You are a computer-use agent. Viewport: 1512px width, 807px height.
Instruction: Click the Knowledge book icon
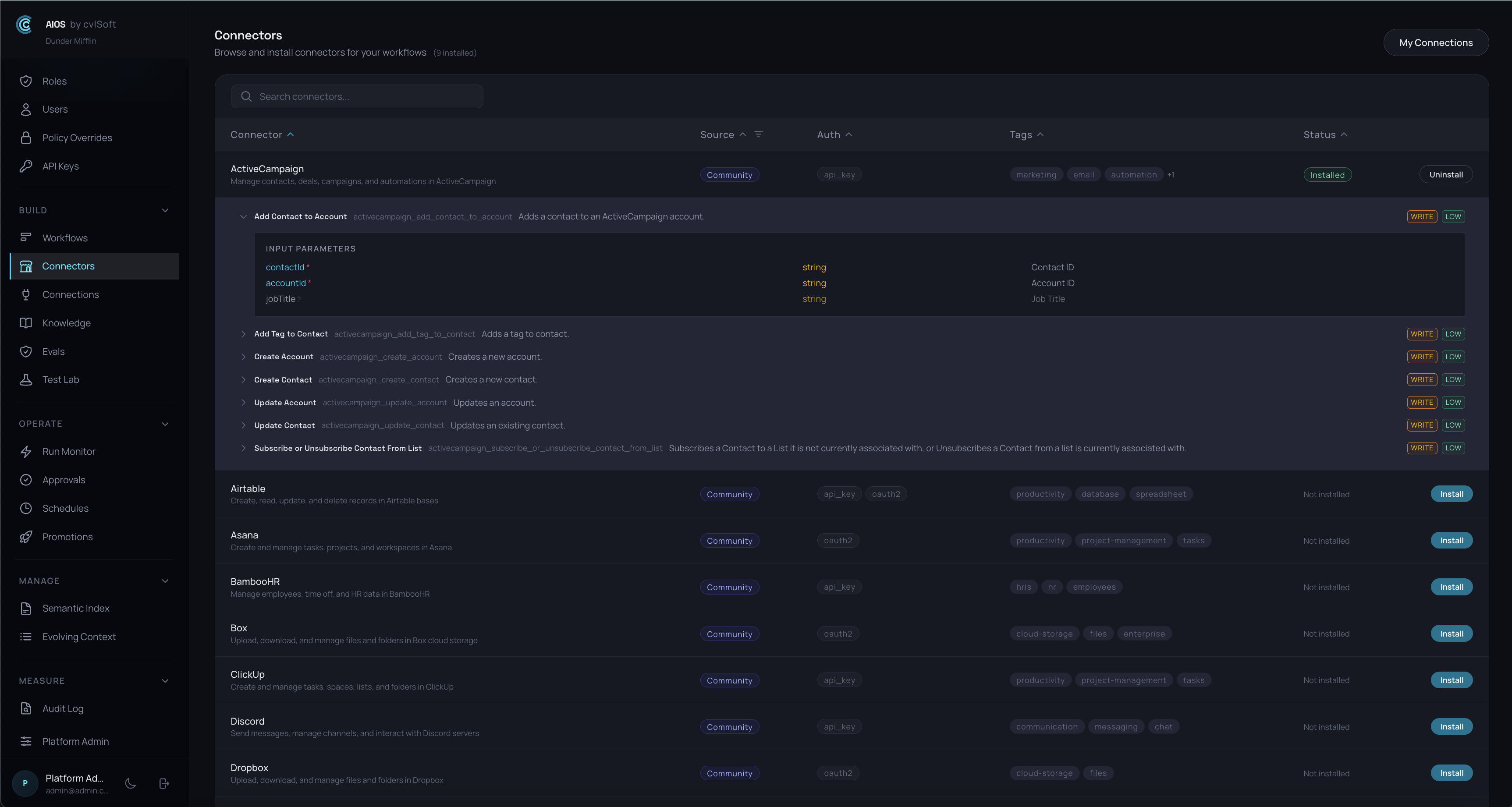click(26, 323)
